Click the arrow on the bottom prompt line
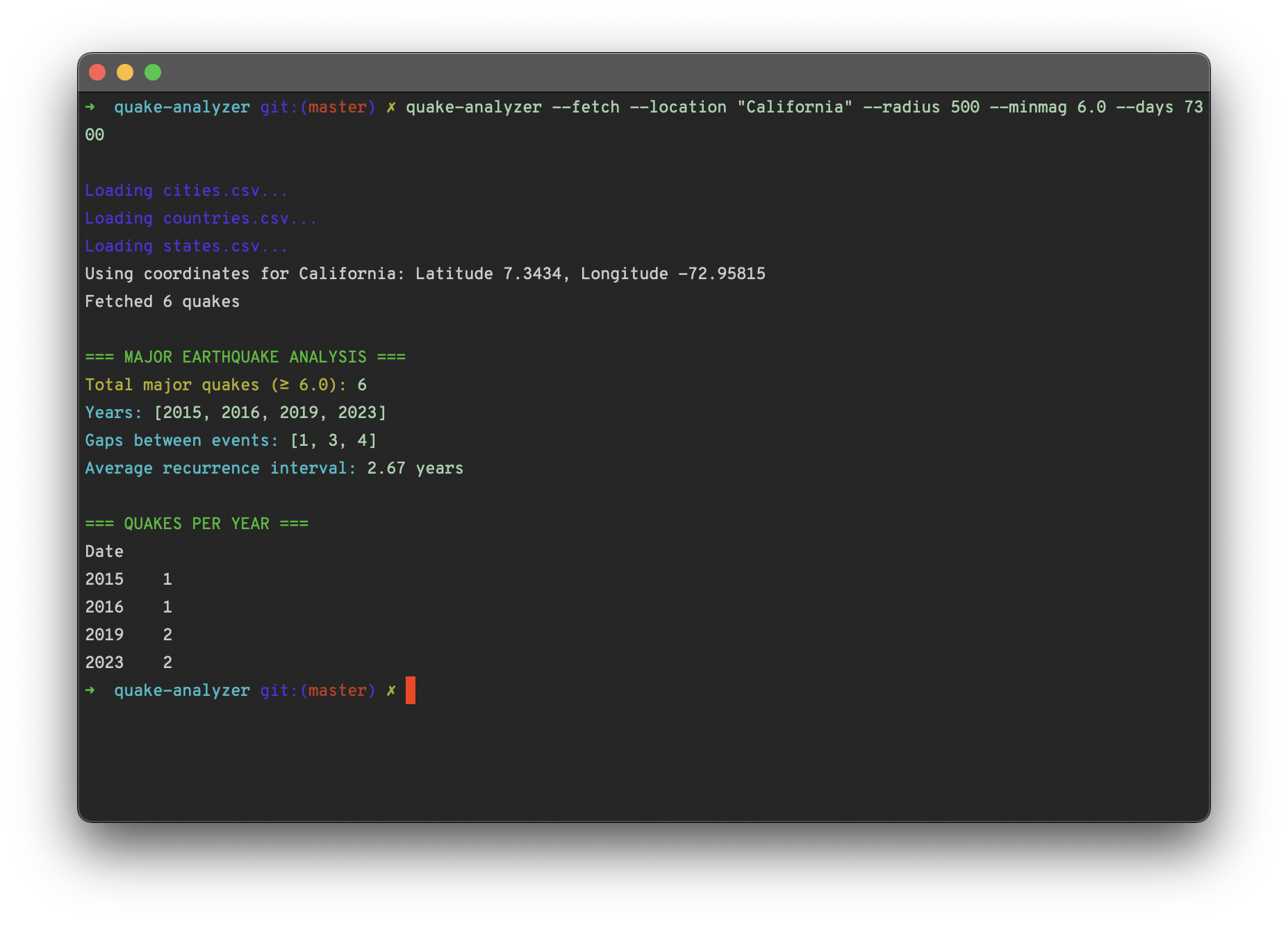1288x925 pixels. tap(91, 690)
